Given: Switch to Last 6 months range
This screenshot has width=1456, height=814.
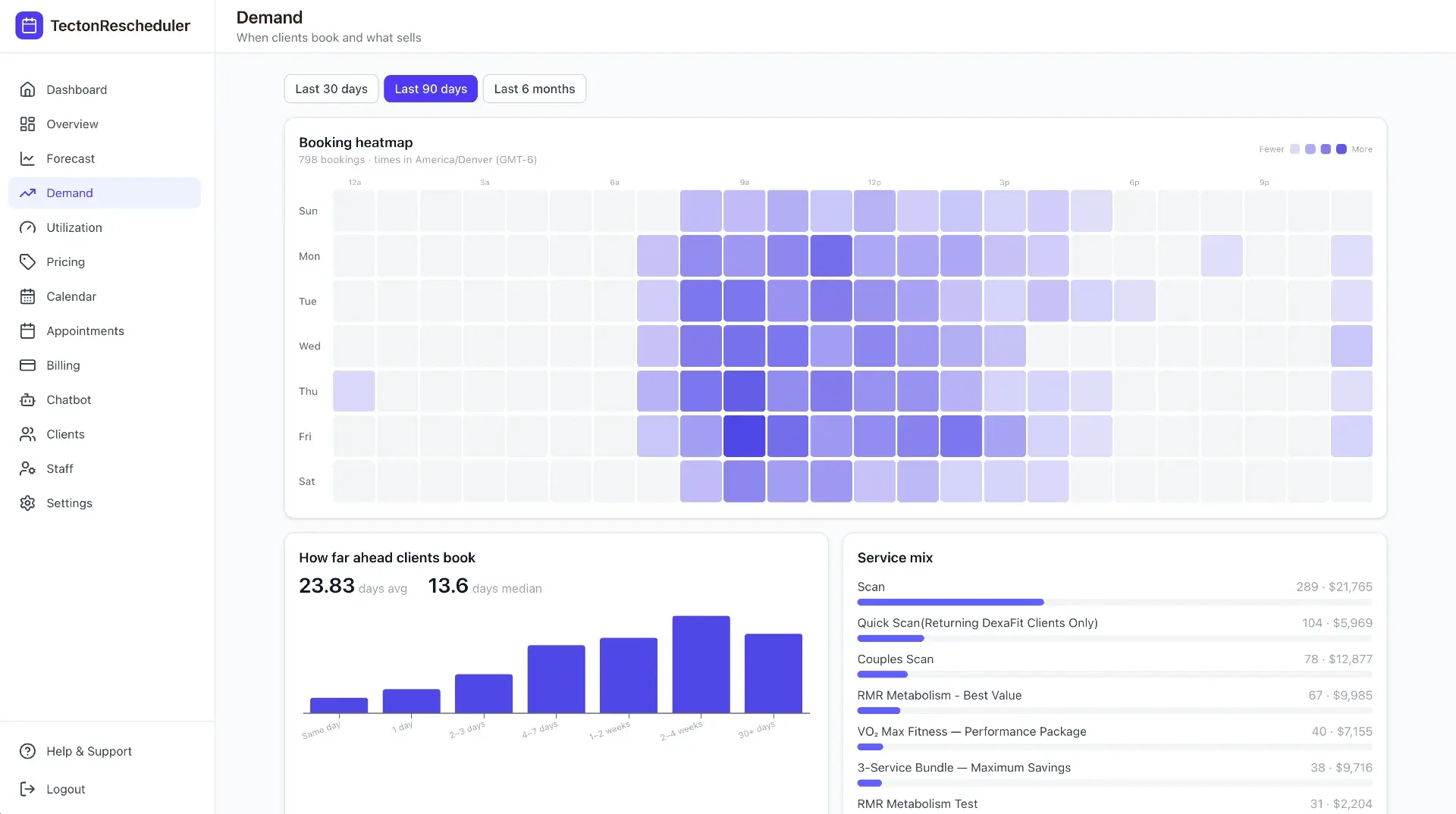Looking at the screenshot, I should coord(535,89).
